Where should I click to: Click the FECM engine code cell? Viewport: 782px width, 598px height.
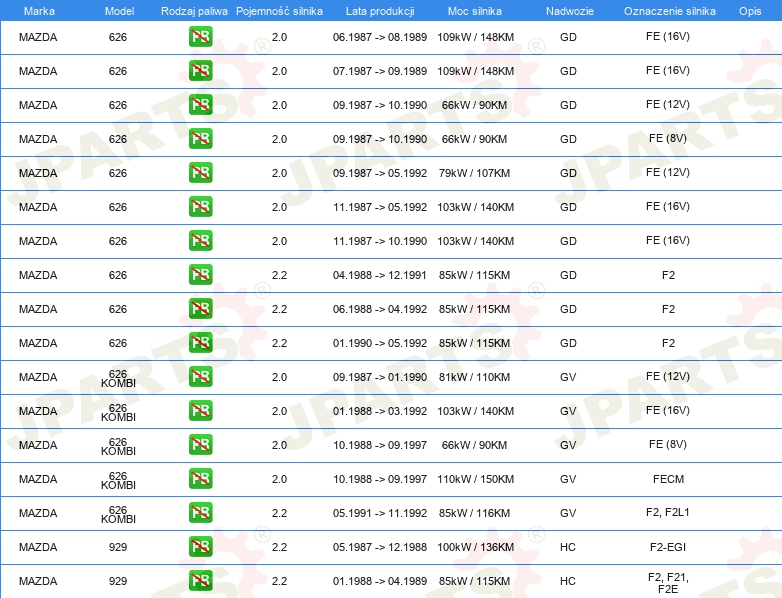668,479
